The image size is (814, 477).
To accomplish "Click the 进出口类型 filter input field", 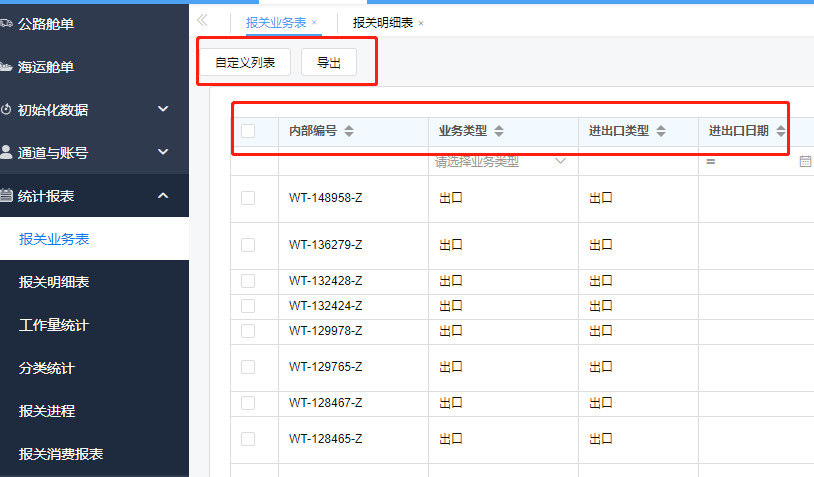I will coord(638,161).
